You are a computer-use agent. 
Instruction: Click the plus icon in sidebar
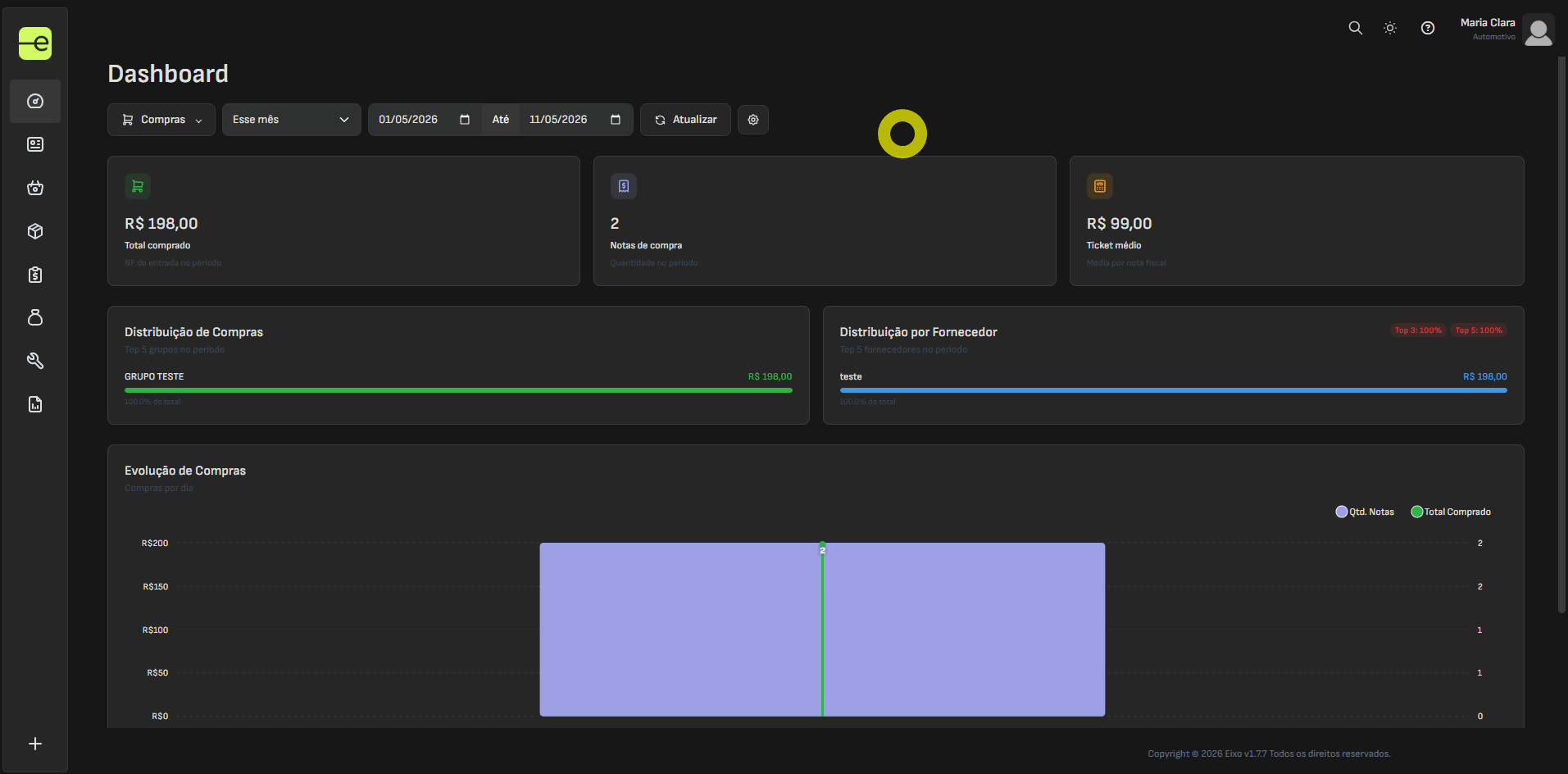click(35, 744)
